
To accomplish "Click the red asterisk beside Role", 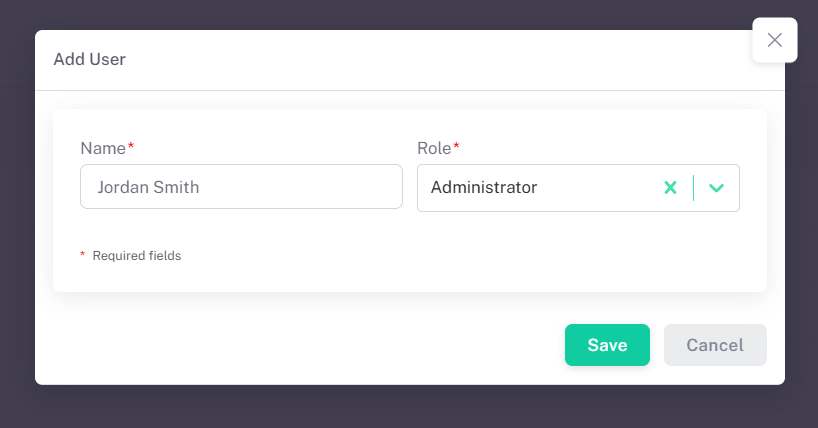I will pyautogui.click(x=457, y=147).
